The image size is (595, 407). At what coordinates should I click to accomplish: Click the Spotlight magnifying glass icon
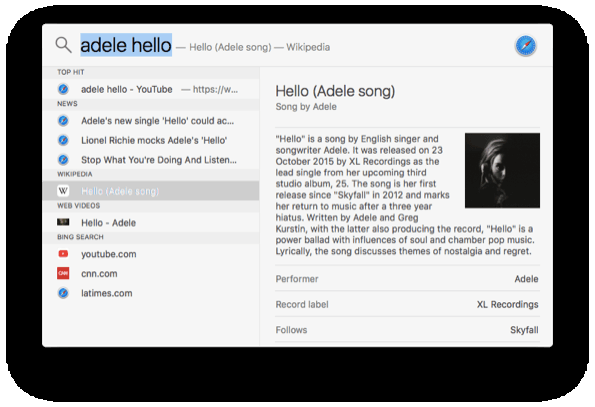tap(63, 45)
